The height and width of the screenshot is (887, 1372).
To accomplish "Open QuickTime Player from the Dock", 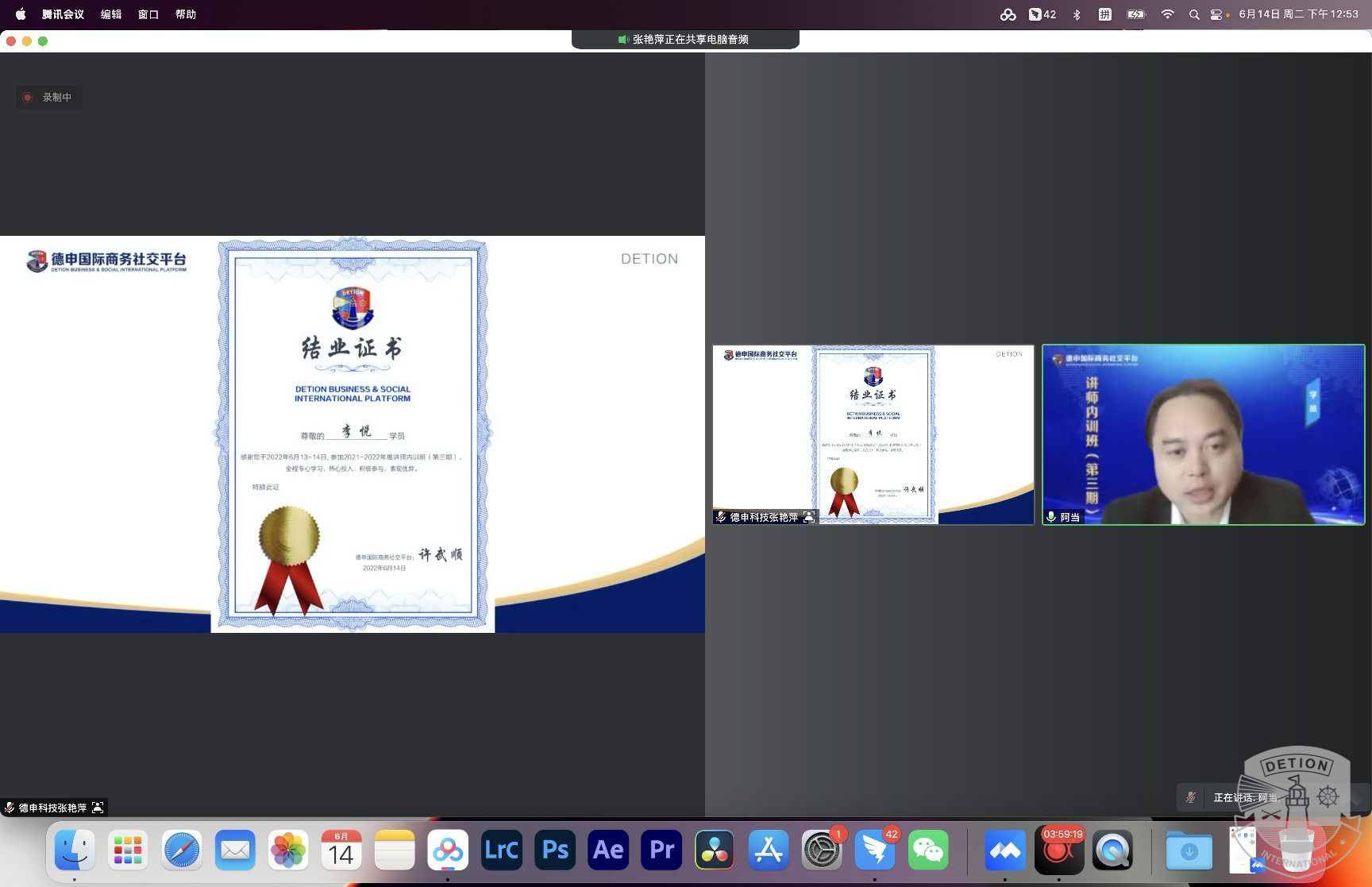I will point(1112,850).
